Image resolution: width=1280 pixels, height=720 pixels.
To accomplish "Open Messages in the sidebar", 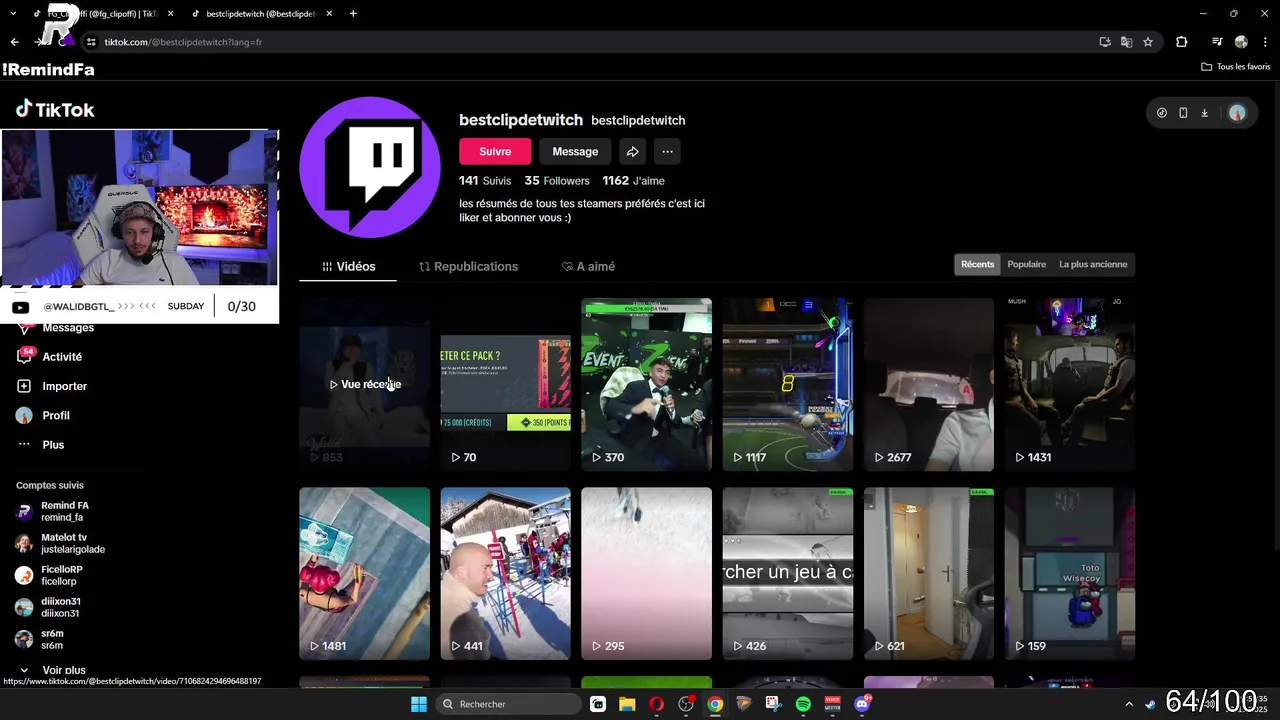I will pyautogui.click(x=68, y=328).
